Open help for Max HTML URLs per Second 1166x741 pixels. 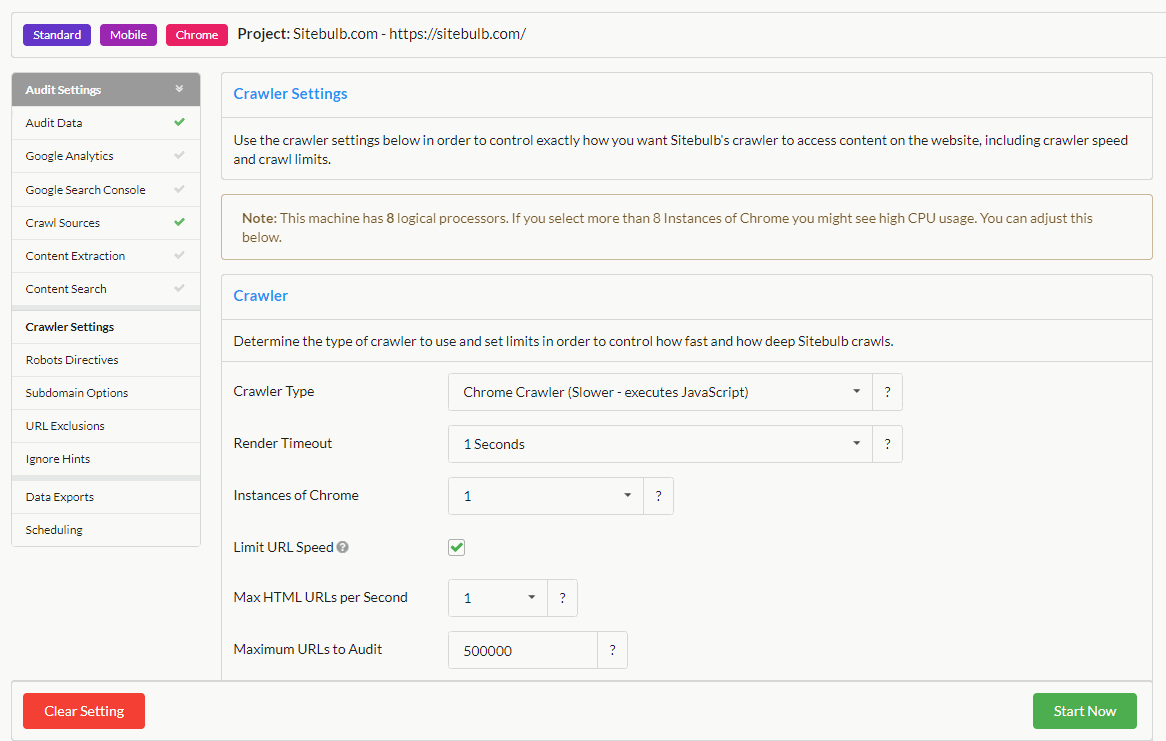pos(562,598)
